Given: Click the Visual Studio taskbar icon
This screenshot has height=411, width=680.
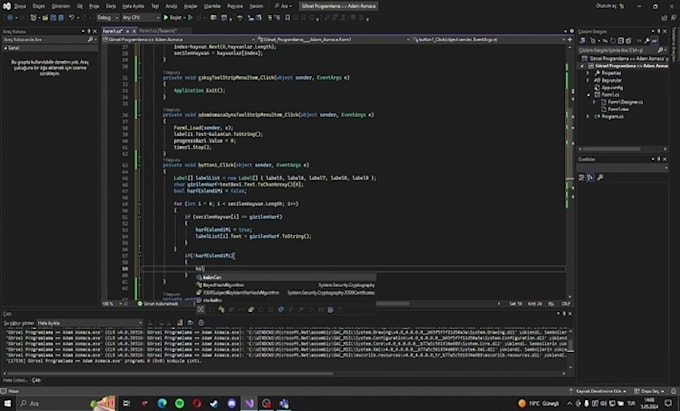Looking at the screenshot, I should pyautogui.click(x=249, y=403).
